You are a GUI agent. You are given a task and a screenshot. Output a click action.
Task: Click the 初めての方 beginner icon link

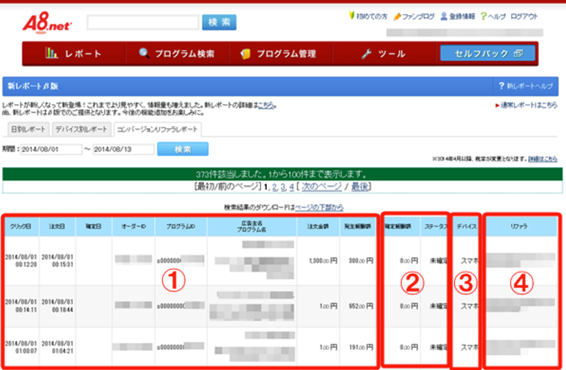click(x=368, y=16)
